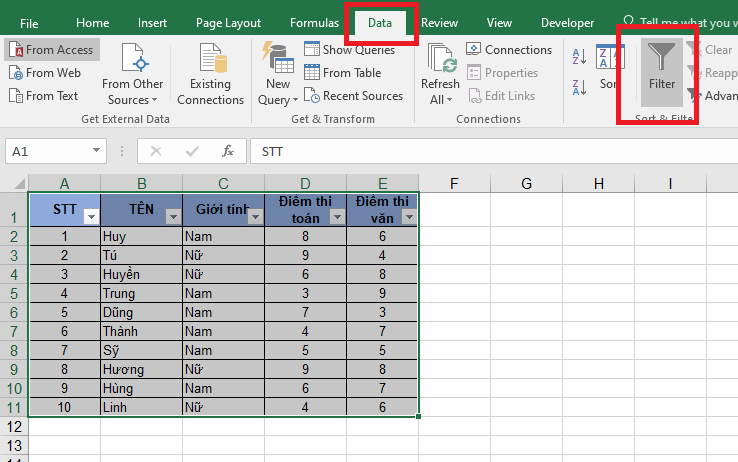The image size is (738, 462).
Task: Open filter dropdown for TÊN column
Action: click(x=172, y=216)
